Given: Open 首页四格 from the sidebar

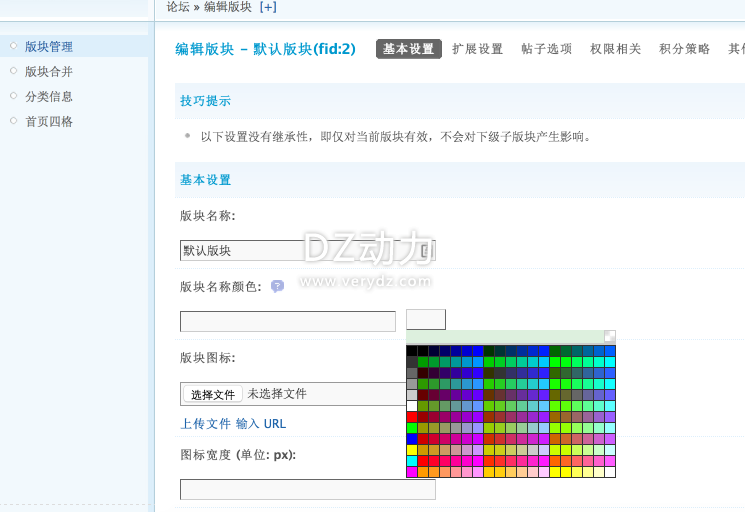Looking at the screenshot, I should point(48,122).
